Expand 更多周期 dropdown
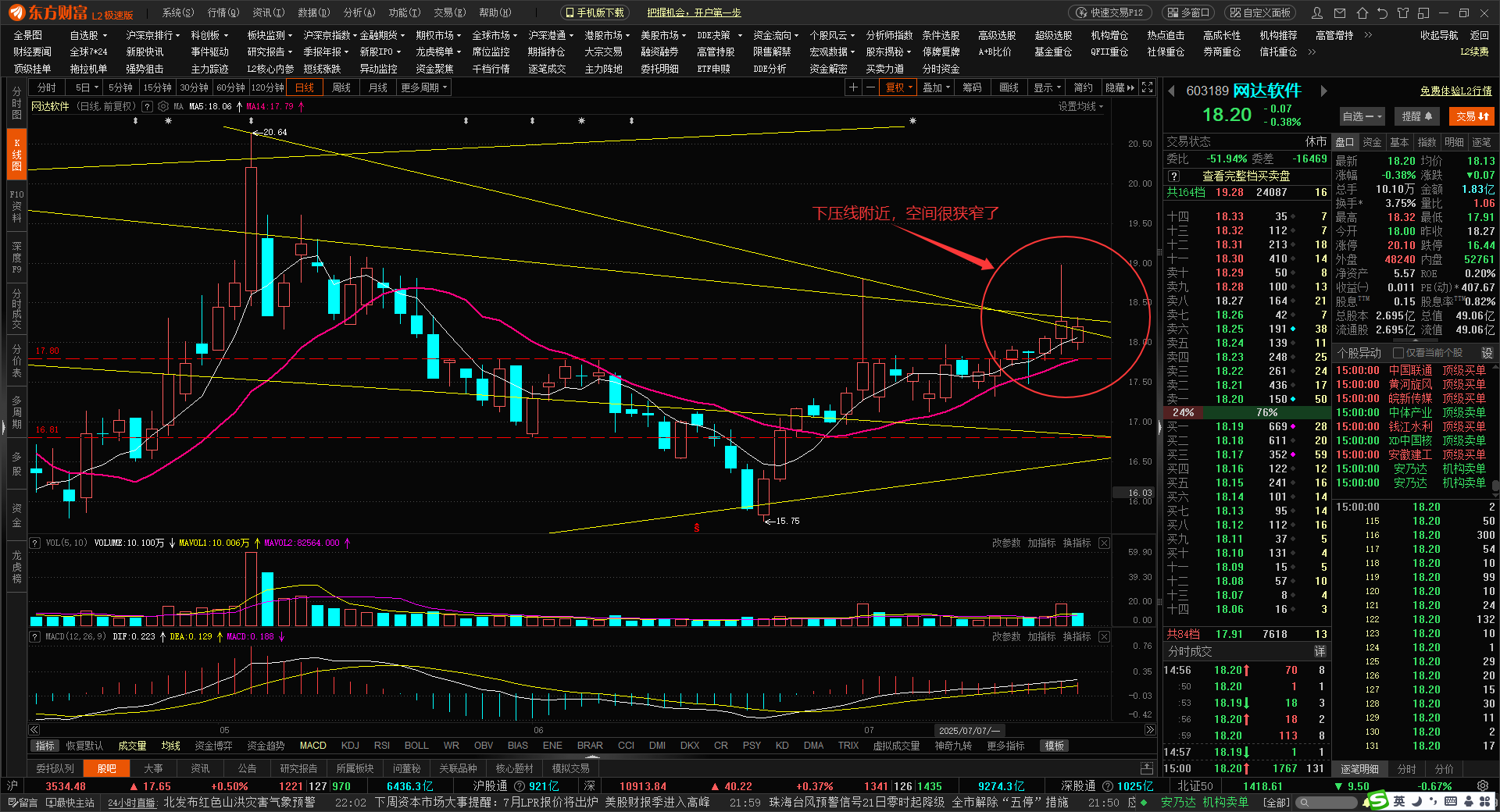Viewport: 1500px width, 812px height. point(424,87)
